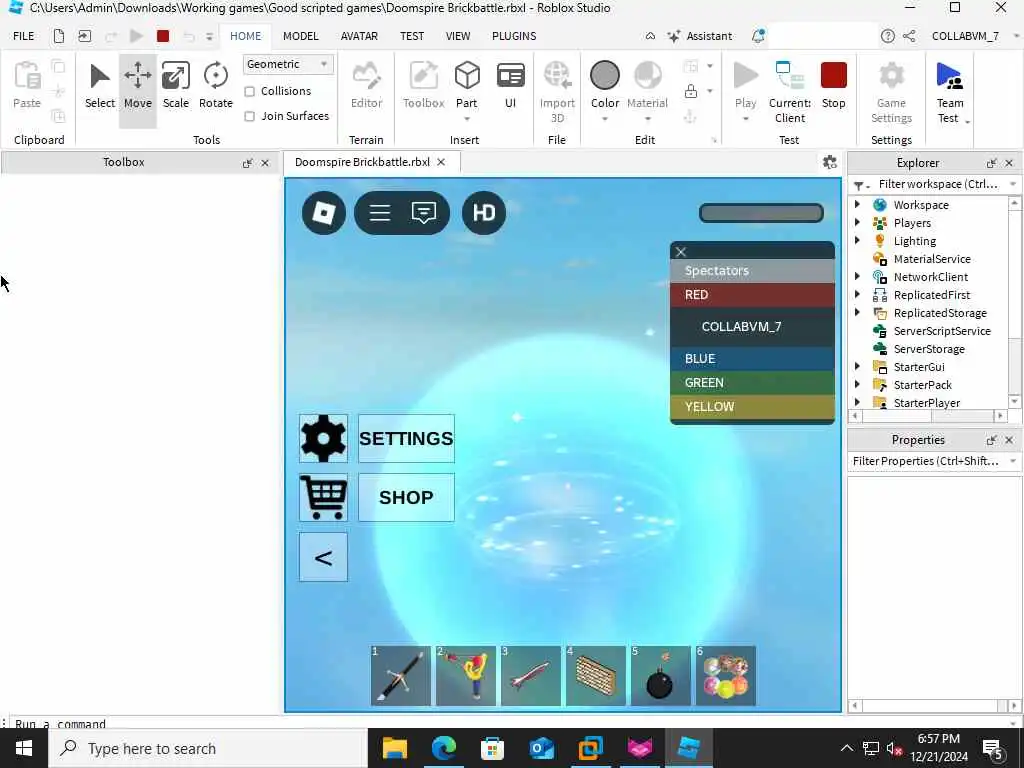Click Import 3D
1024x768 pixels.
(x=557, y=91)
